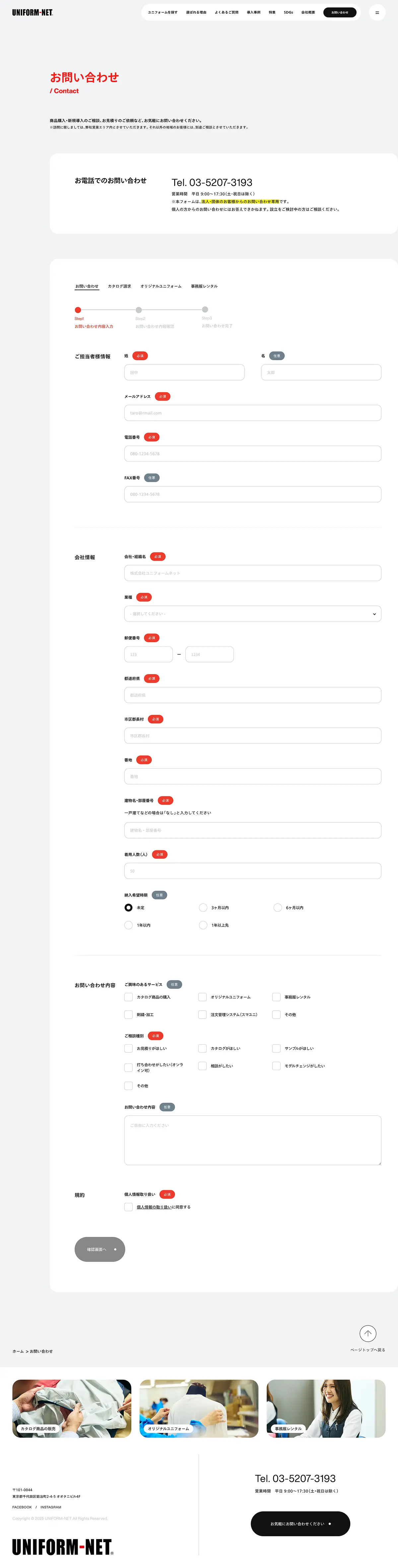Viewport: 398px width, 1568px height.
Task: Click the black お問い合わせ header button
Action: 340,12
